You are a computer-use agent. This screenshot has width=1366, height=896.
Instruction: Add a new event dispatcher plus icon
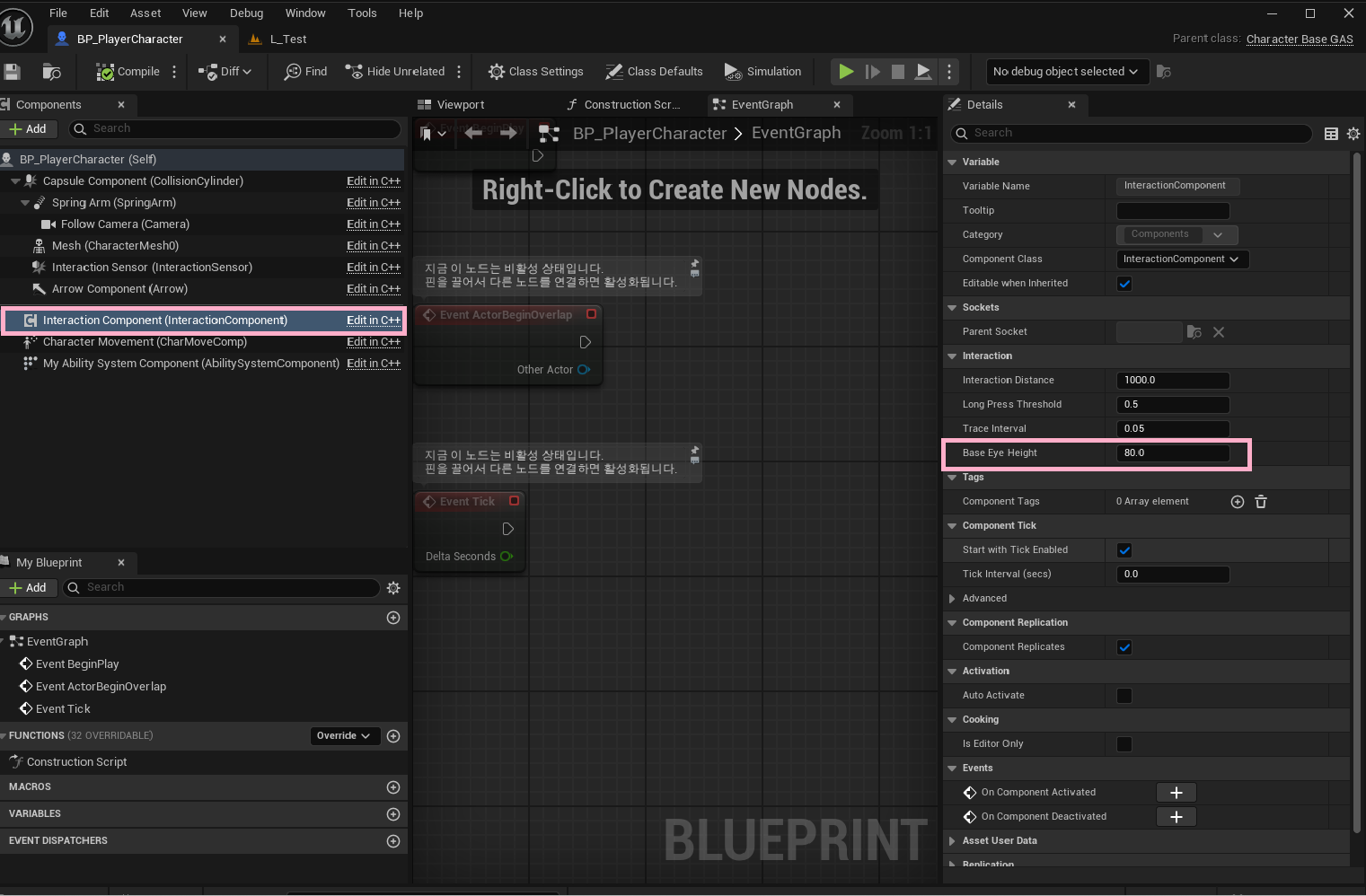tap(393, 841)
